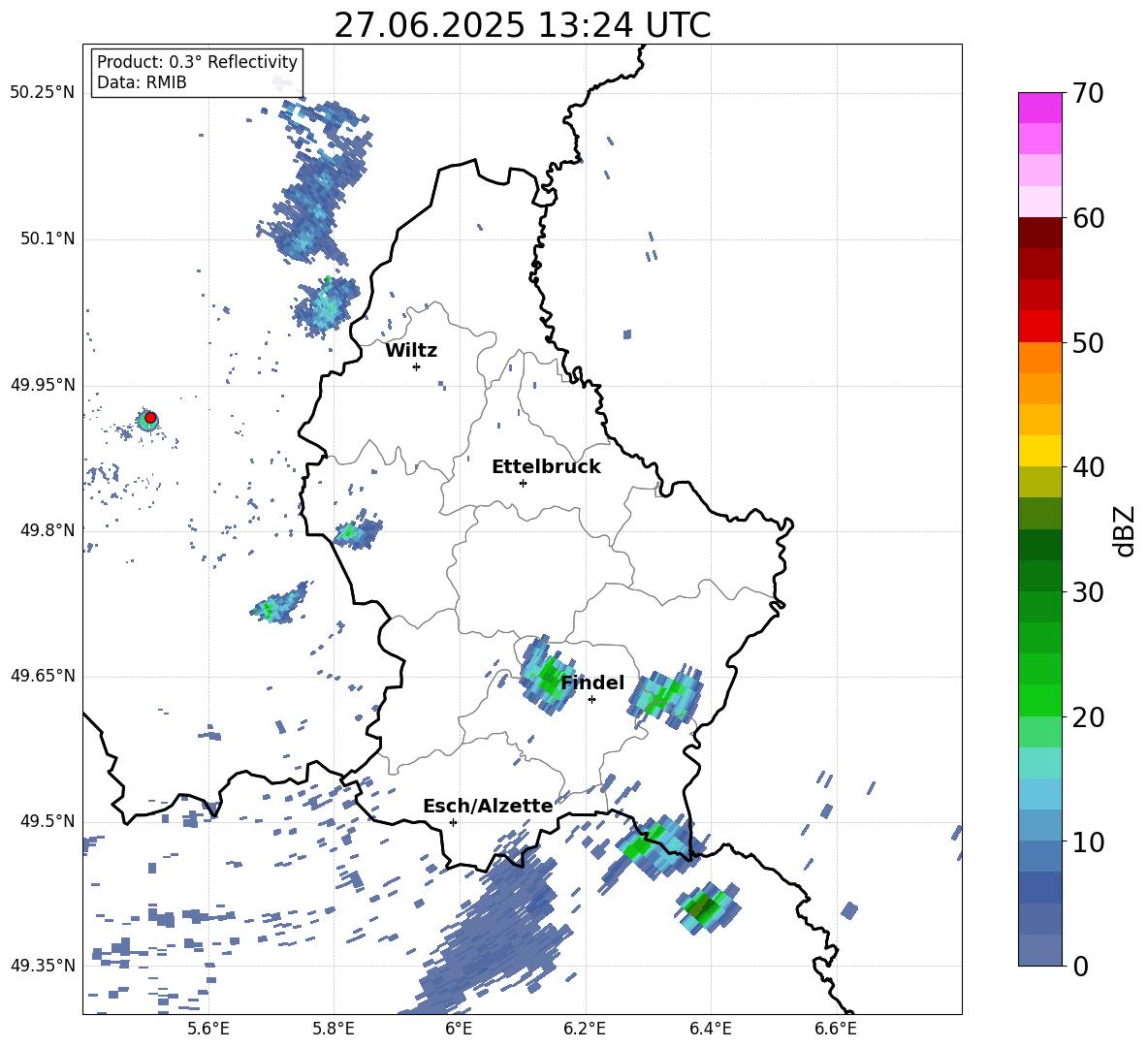Click the 50.25°N latitude label
Screen dimensions: 1148x1048
[x=43, y=93]
